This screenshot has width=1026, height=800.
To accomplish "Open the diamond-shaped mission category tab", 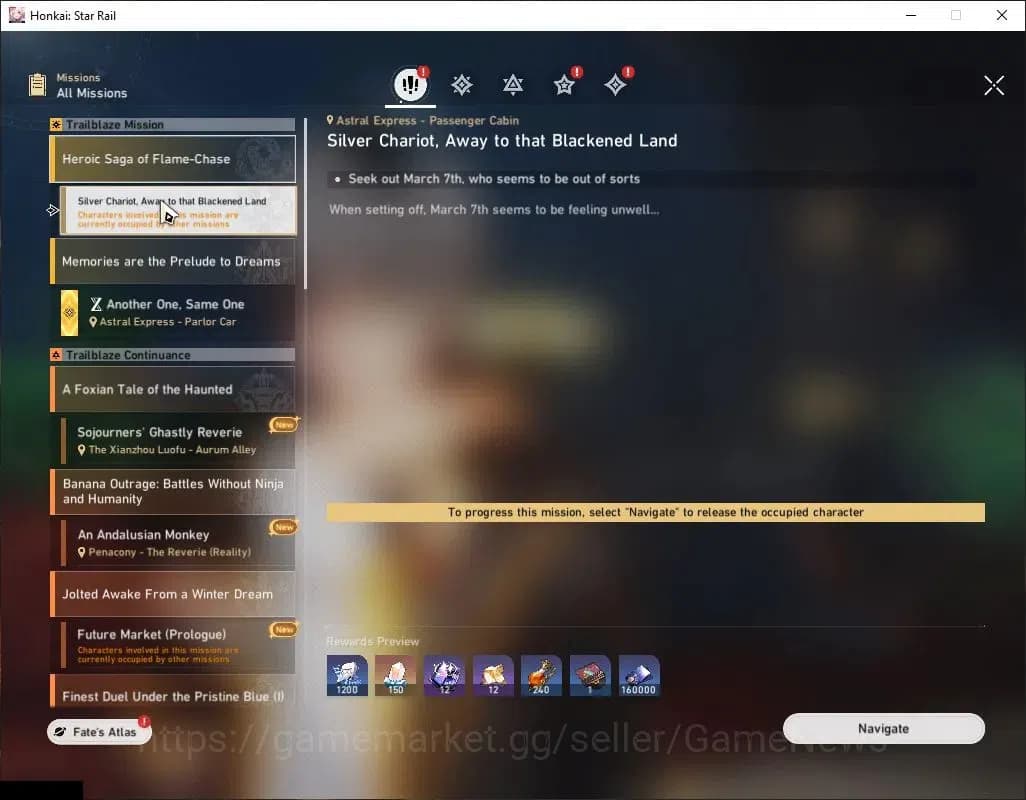I will point(615,85).
